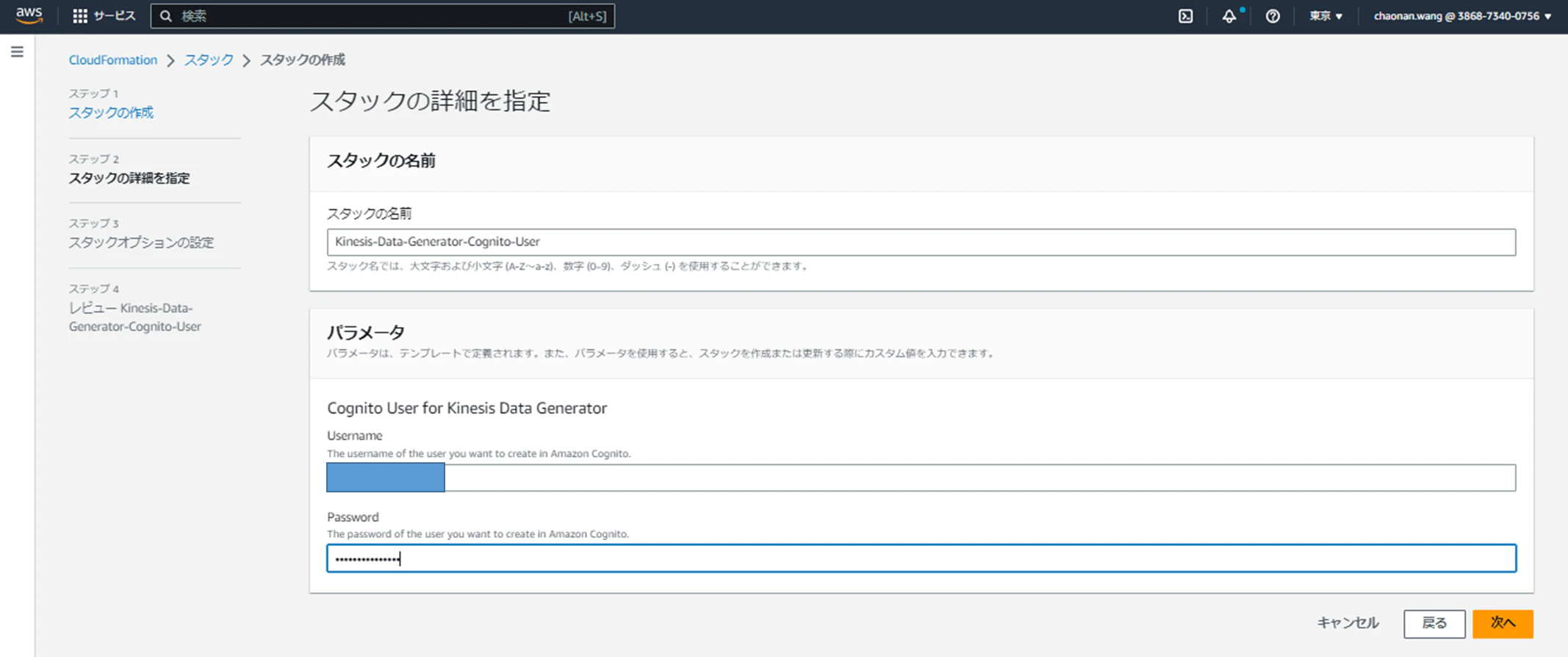Click the Password input field
Viewport: 1568px width, 657px height.
tap(921, 559)
